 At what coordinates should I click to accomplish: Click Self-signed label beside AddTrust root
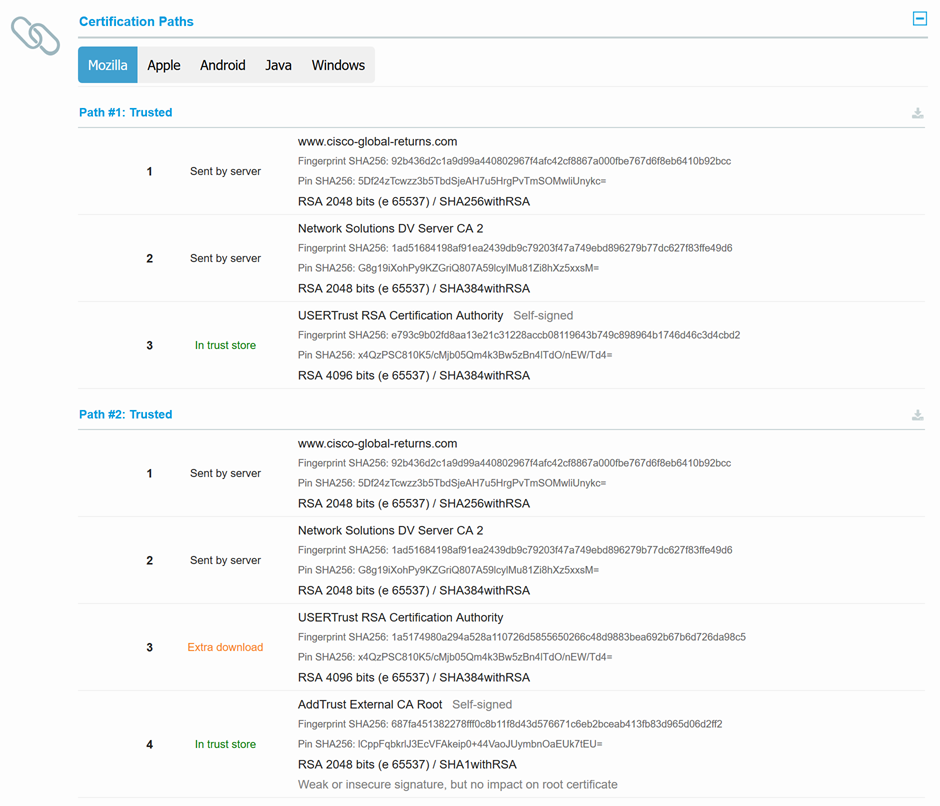pos(482,704)
